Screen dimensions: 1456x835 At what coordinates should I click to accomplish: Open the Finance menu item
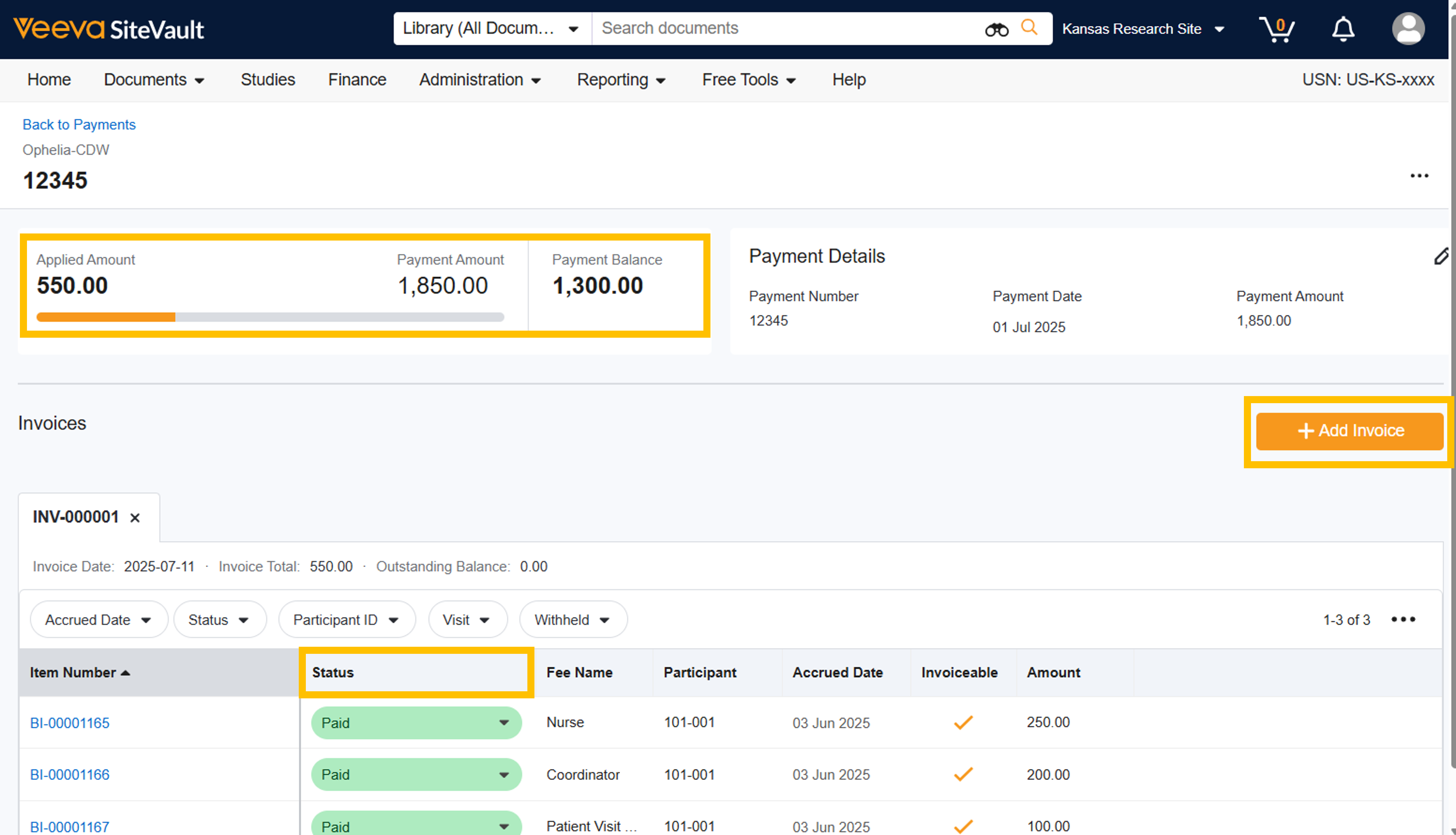pyautogui.click(x=357, y=80)
